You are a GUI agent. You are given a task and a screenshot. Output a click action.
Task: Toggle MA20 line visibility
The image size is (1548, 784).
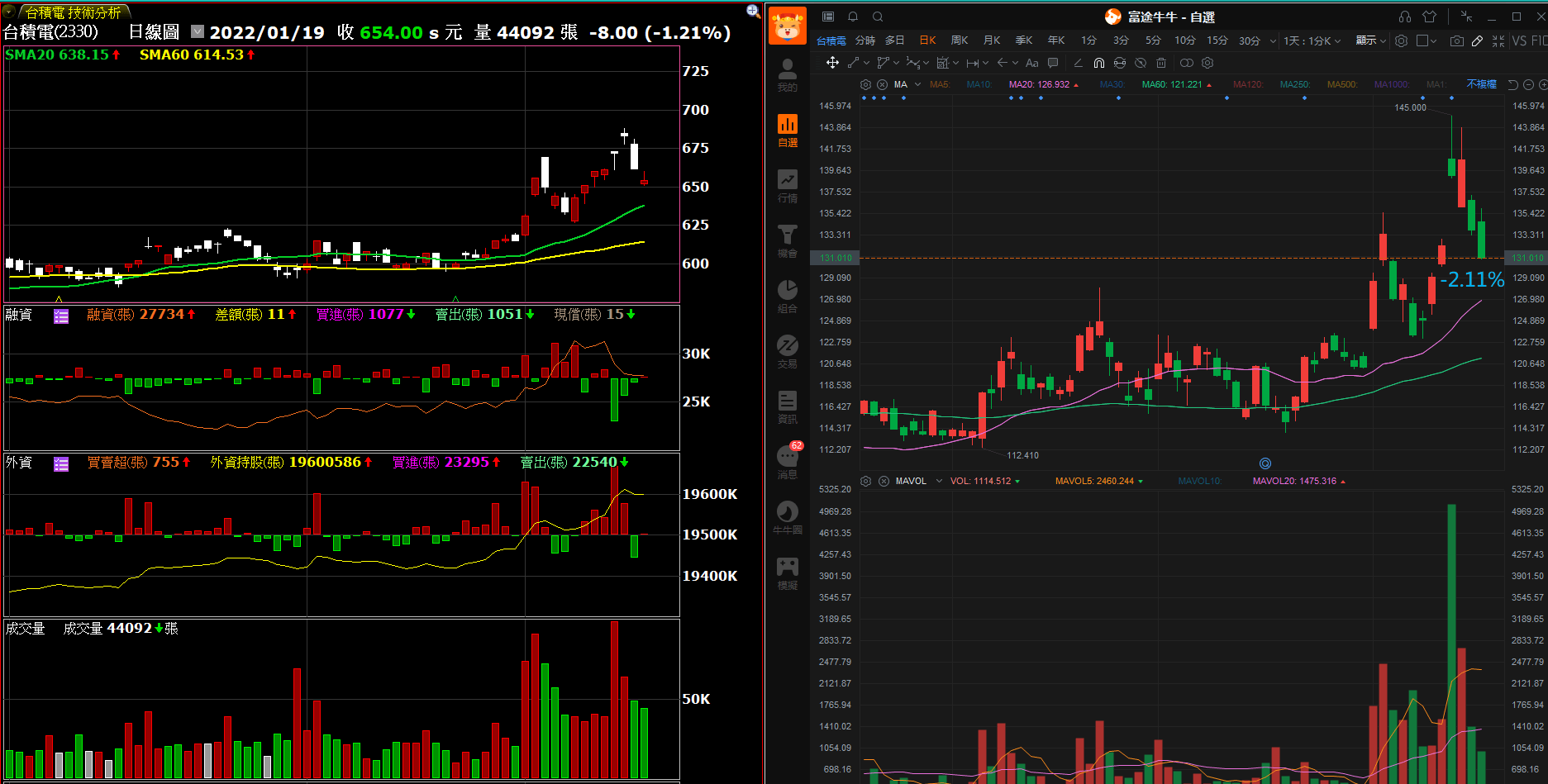(1044, 84)
